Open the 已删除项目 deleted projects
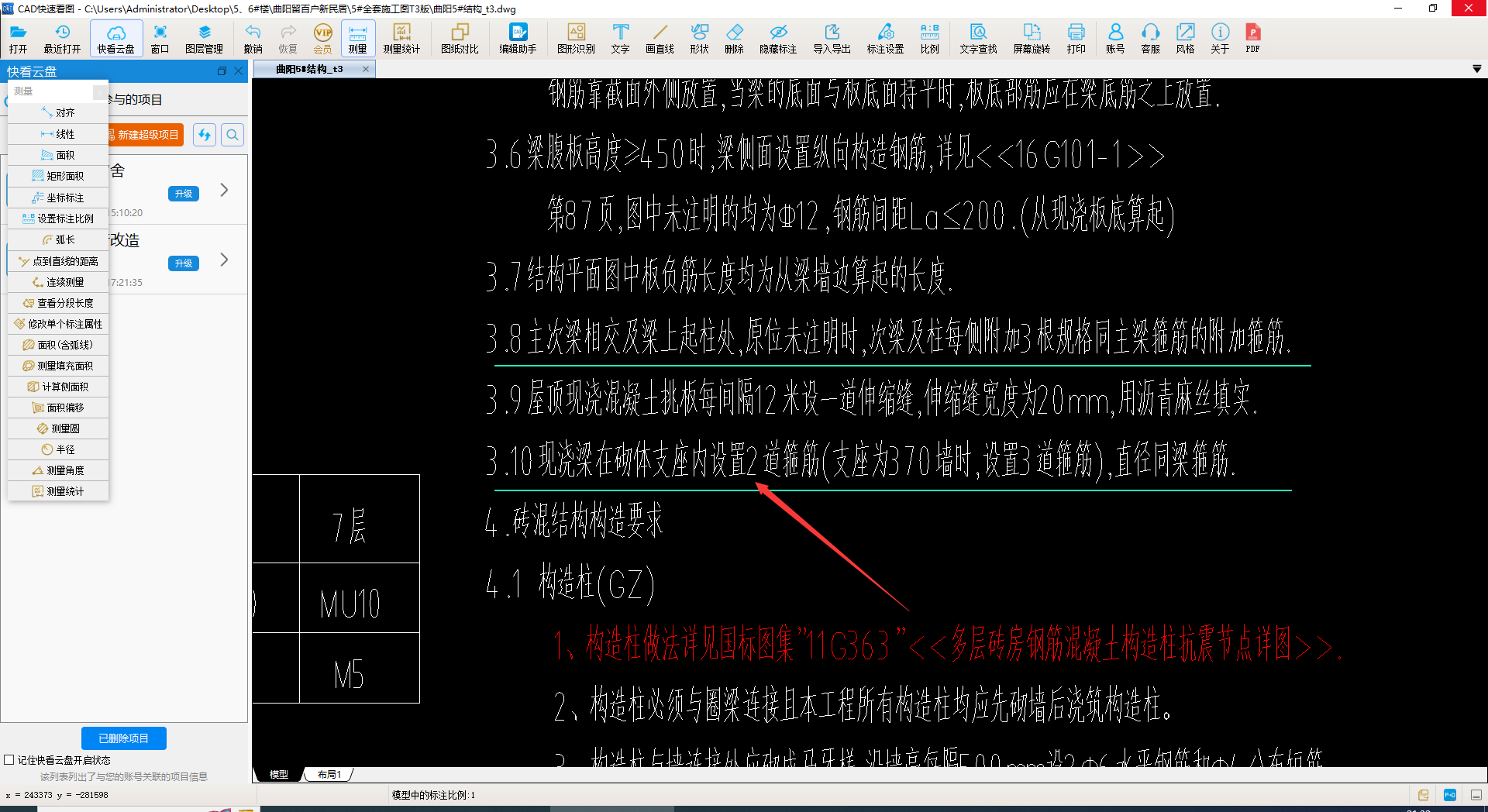The width and height of the screenshot is (1488, 812). tap(124, 738)
